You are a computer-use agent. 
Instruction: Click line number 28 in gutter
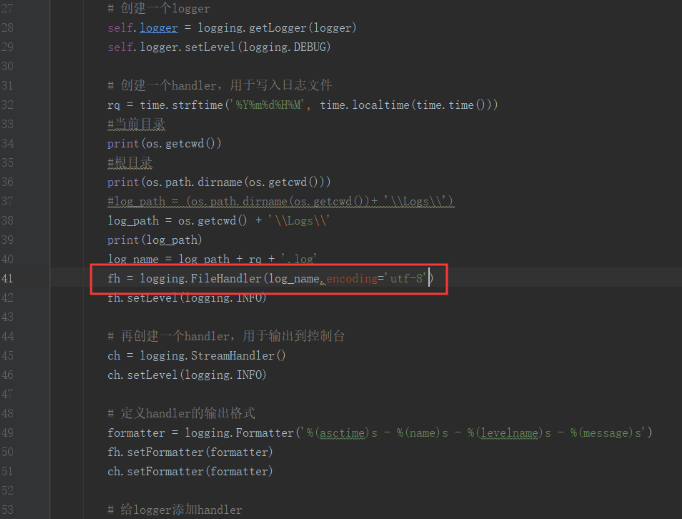(7, 28)
